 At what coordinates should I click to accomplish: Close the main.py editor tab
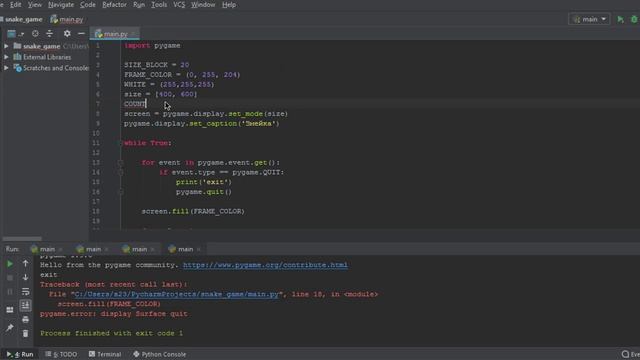133,34
